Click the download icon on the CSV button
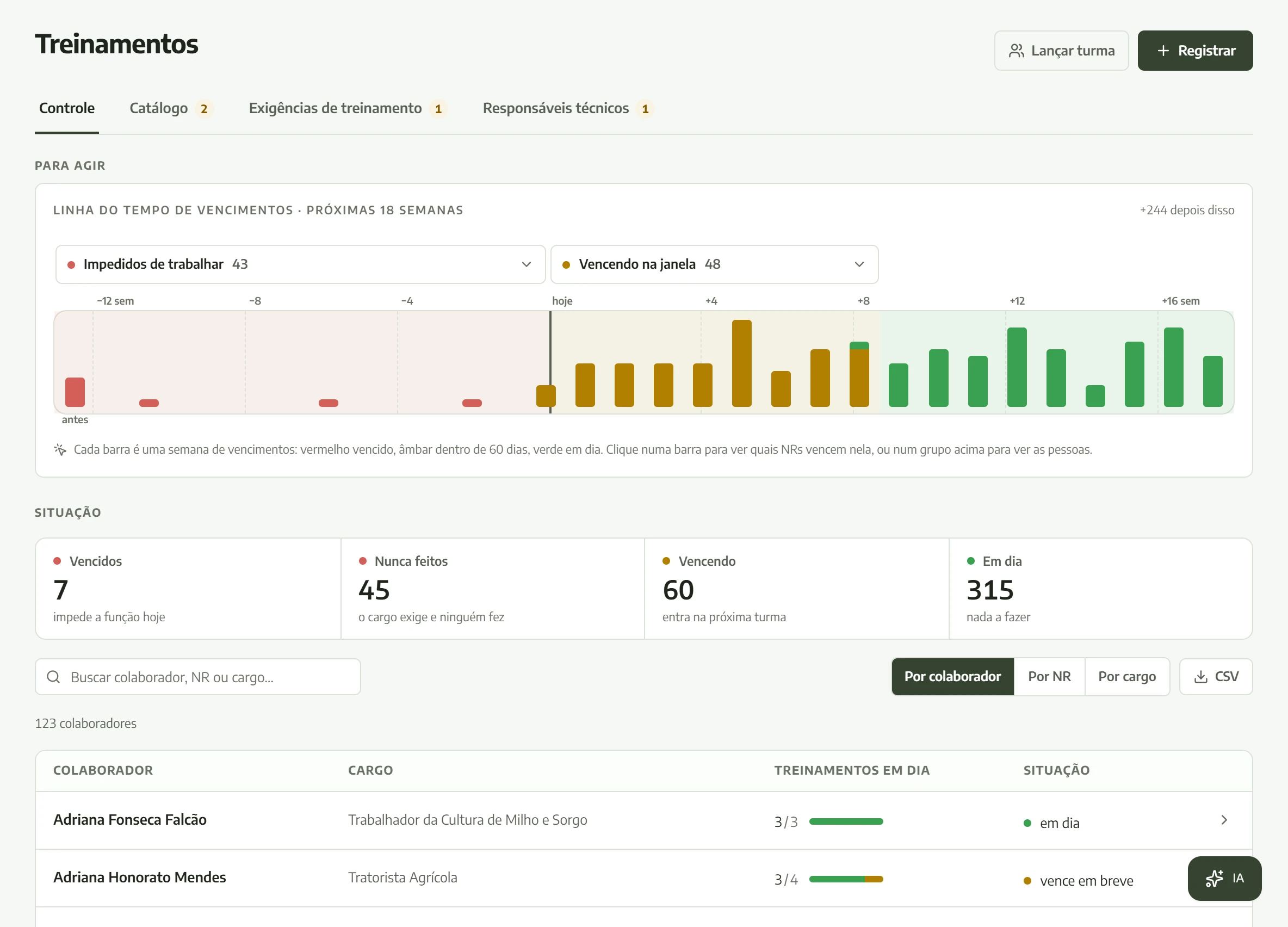 click(x=1200, y=677)
